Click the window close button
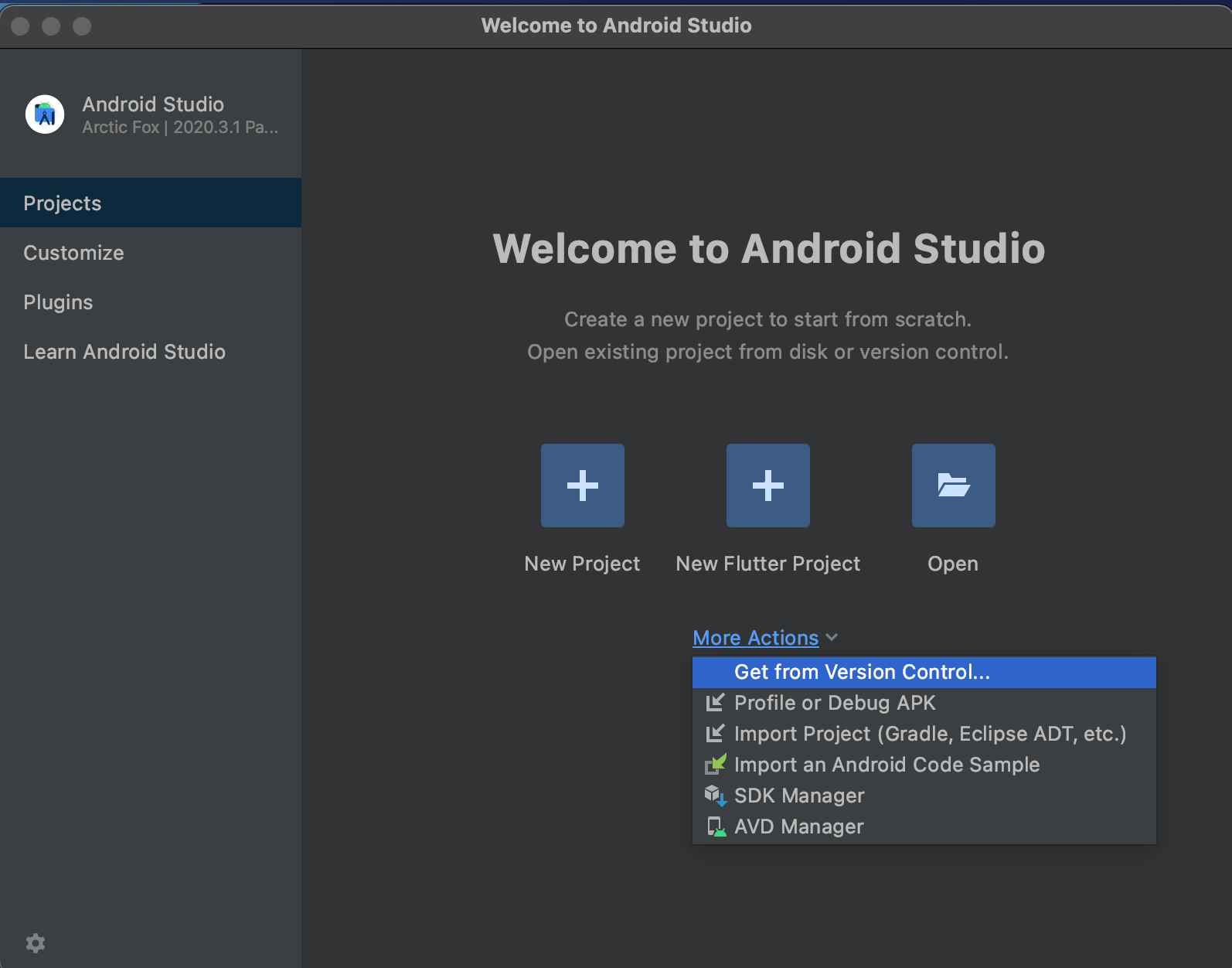This screenshot has height=968, width=1232. click(21, 26)
